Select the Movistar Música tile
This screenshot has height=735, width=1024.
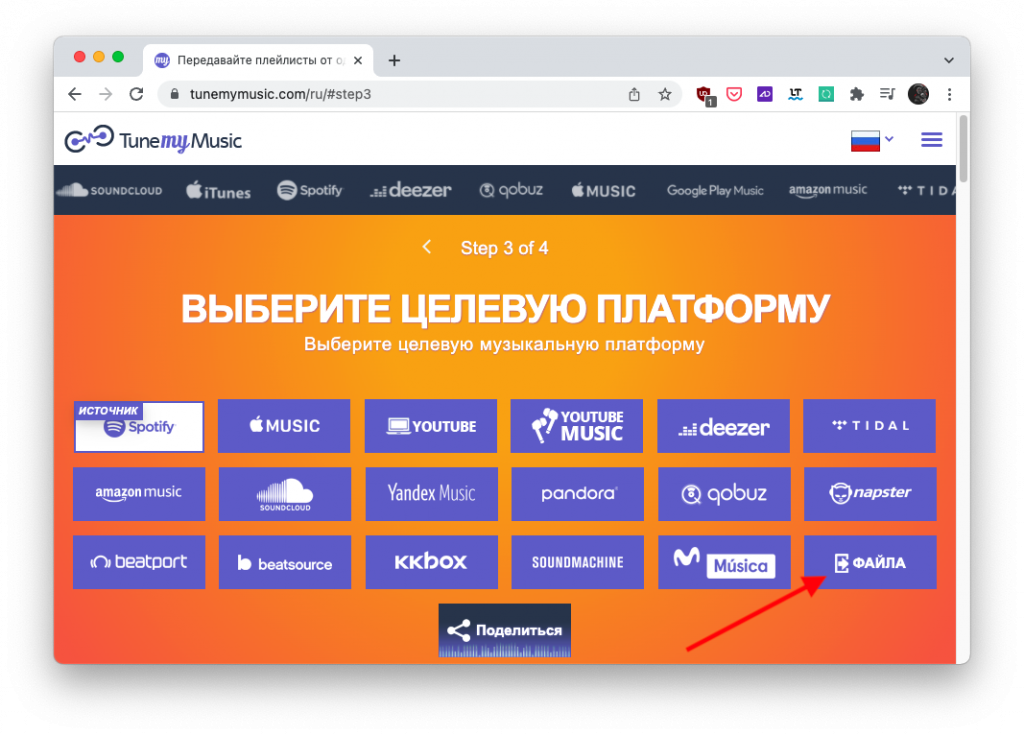tap(724, 562)
